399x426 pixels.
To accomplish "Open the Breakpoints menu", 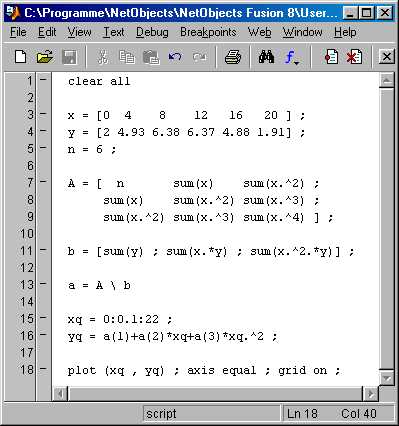I will [x=208, y=32].
